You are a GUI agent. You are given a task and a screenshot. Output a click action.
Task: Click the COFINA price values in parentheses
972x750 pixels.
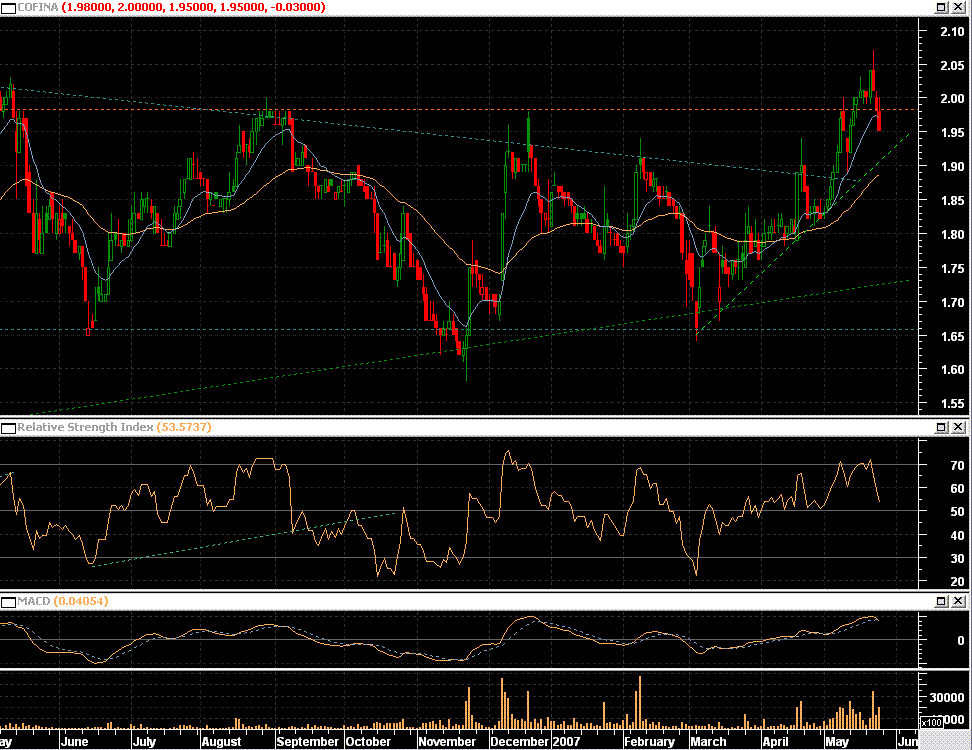click(x=193, y=7)
